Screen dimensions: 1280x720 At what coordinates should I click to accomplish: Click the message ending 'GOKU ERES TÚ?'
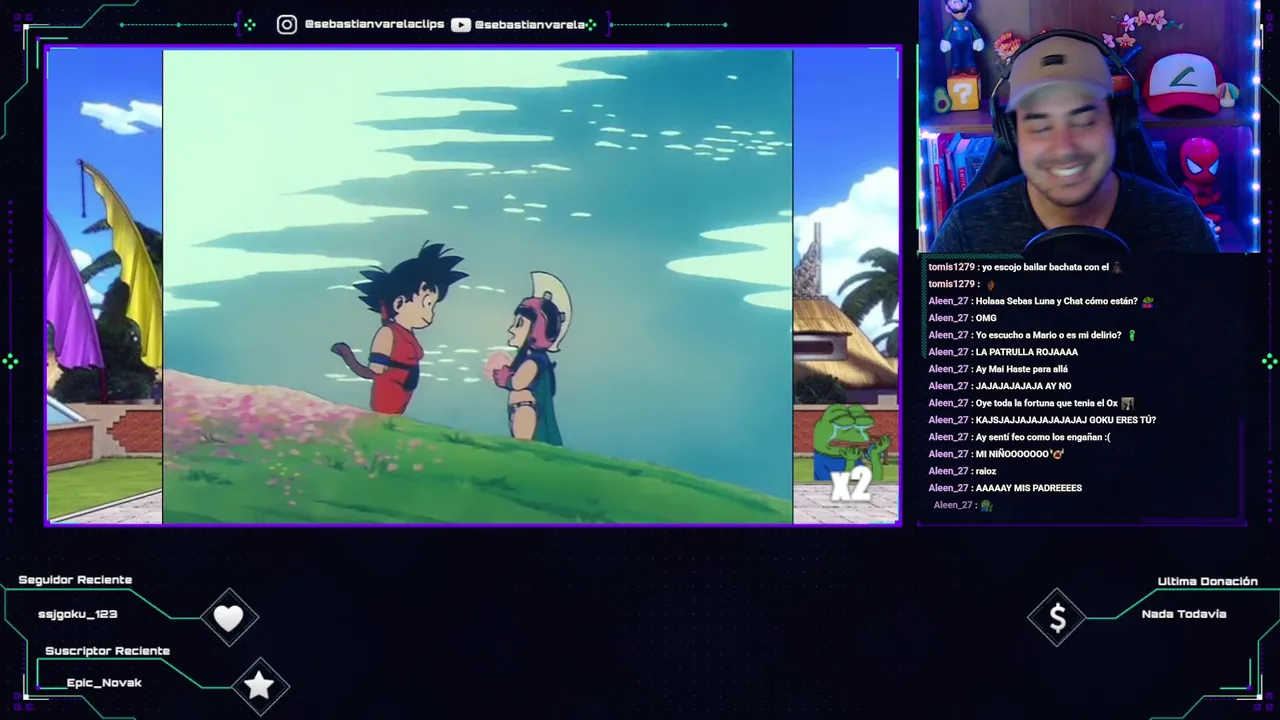pyautogui.click(x=1066, y=420)
